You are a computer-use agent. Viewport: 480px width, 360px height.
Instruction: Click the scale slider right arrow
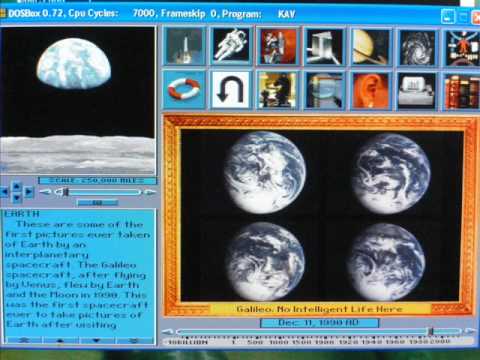click(x=150, y=192)
